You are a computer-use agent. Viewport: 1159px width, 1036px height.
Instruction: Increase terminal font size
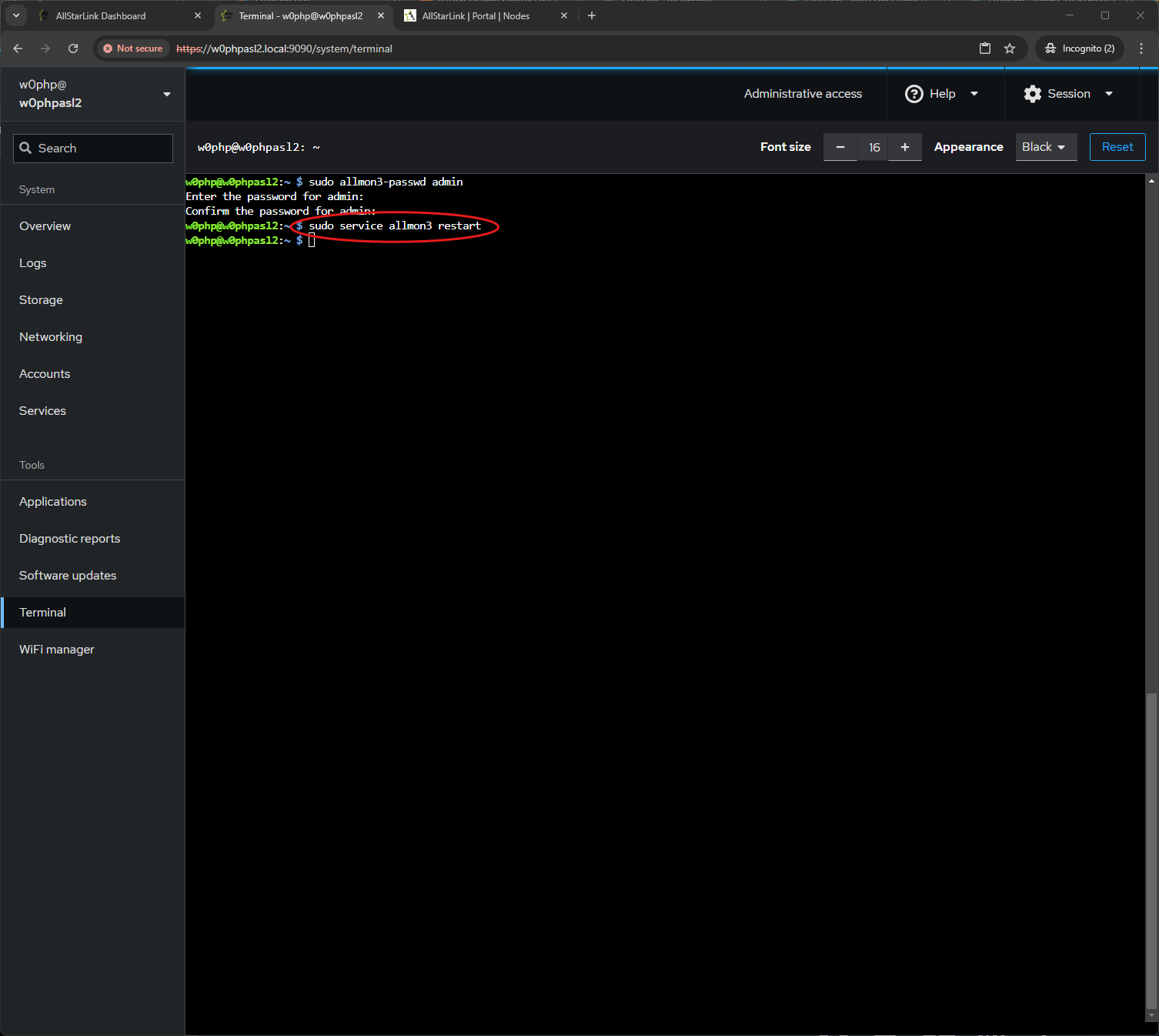pyautogui.click(x=905, y=147)
